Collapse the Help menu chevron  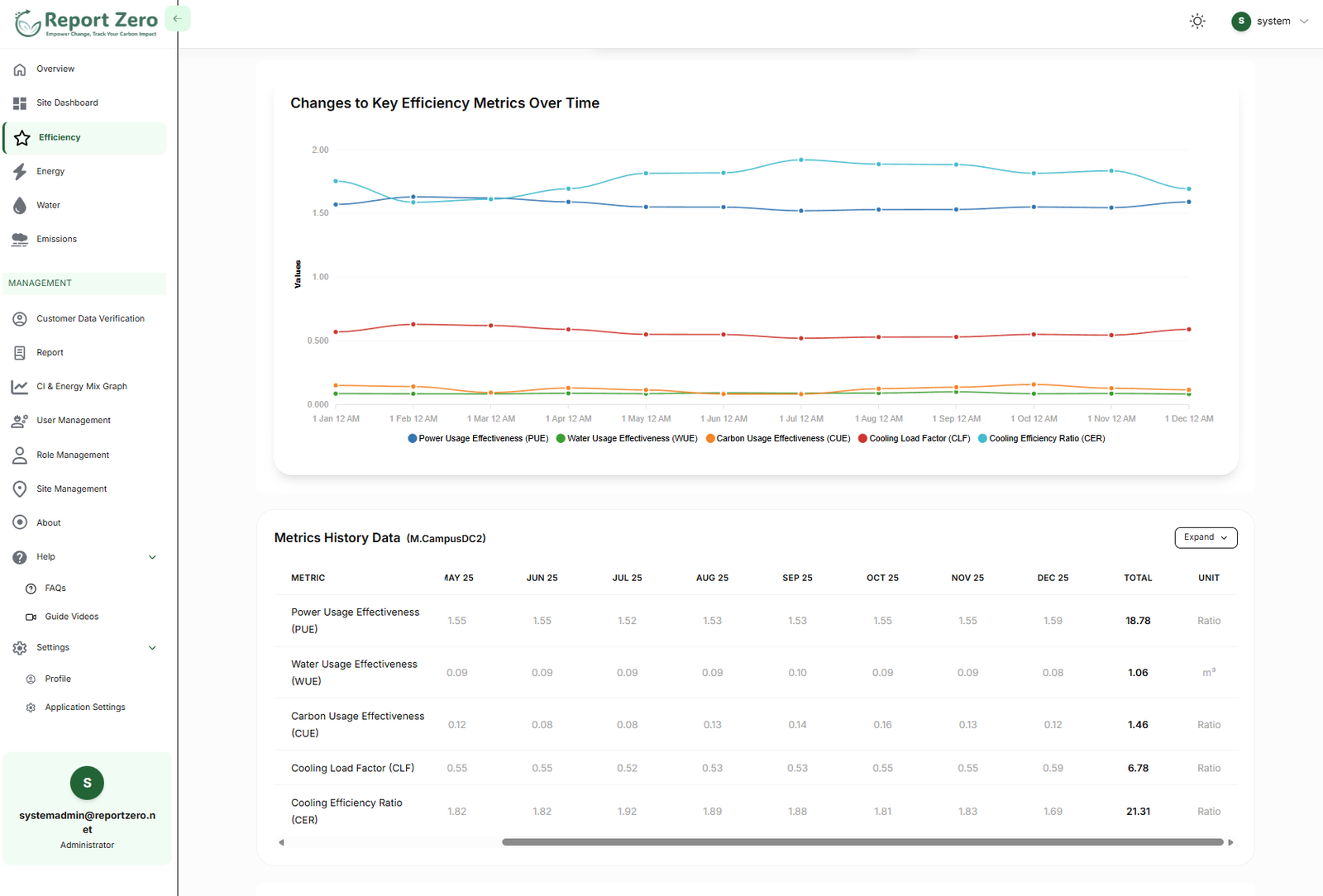tap(152, 557)
